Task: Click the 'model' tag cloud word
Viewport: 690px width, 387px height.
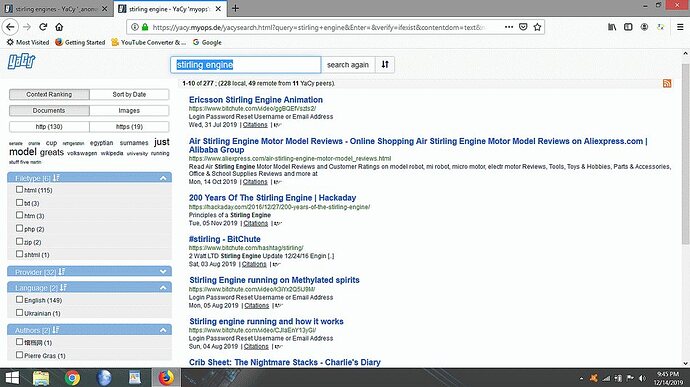Action: [23, 152]
